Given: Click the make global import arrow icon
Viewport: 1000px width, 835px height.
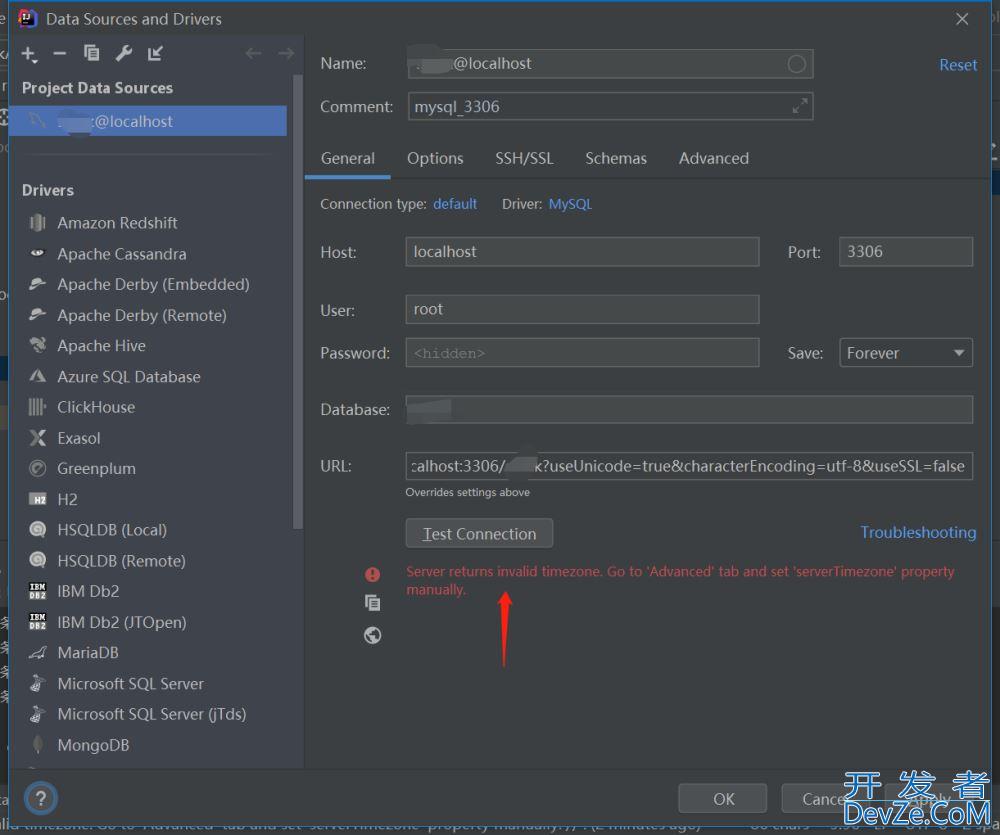Looking at the screenshot, I should pos(155,53).
